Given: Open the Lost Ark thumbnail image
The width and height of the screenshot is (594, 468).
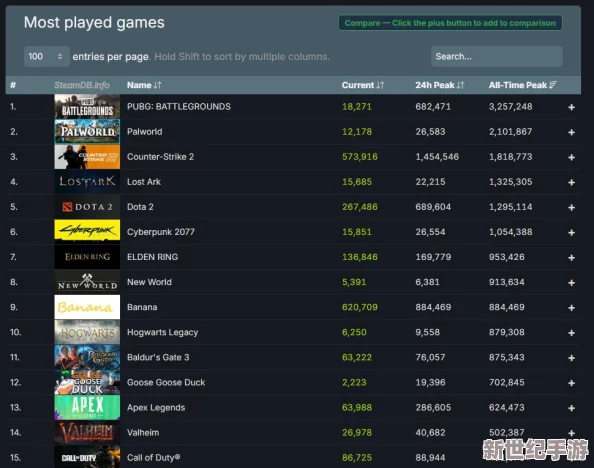Looking at the screenshot, I should (x=87, y=182).
